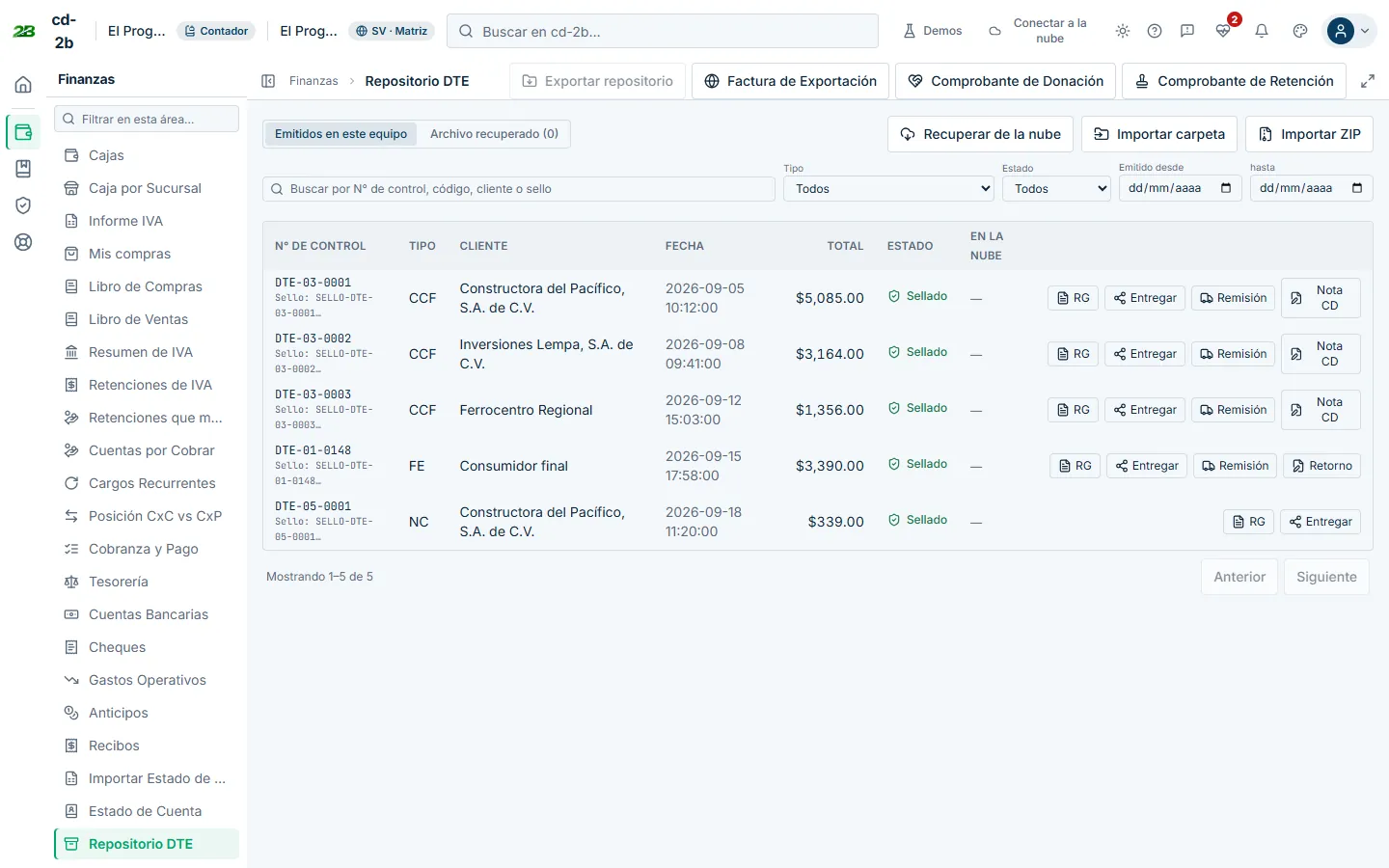Click the Comprobante de Retención button
Image resolution: width=1389 pixels, height=868 pixels.
pos(1234,81)
